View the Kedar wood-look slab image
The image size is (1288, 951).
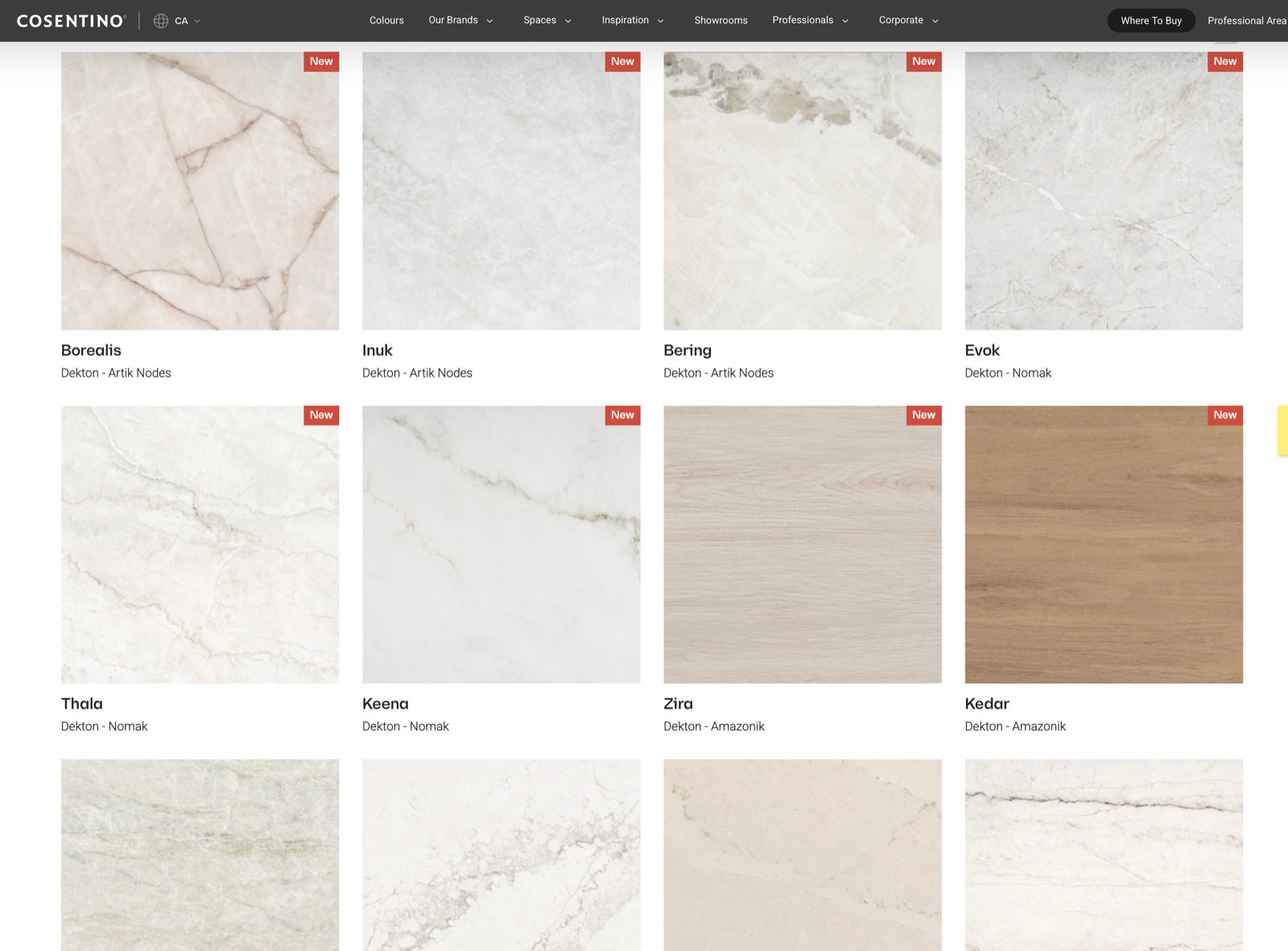pos(1104,544)
